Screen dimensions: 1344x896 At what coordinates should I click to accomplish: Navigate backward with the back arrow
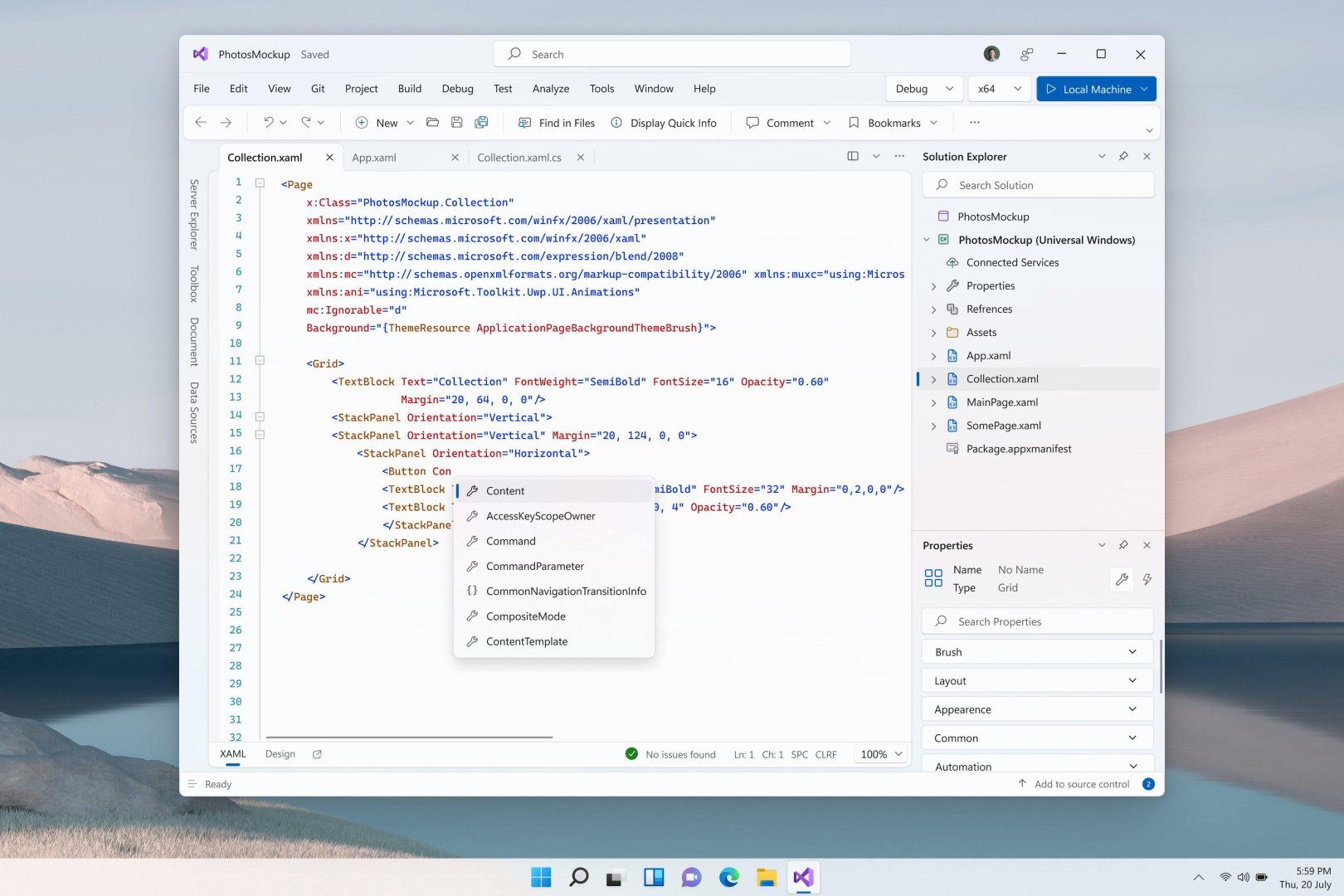tap(201, 123)
